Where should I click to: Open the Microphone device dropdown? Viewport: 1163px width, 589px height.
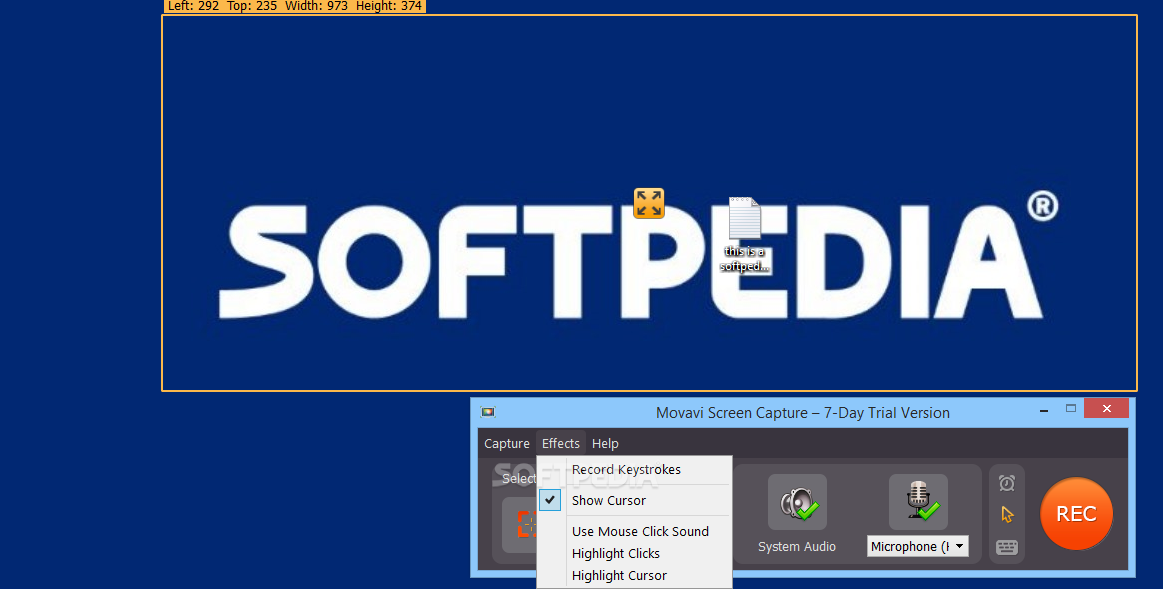(x=917, y=546)
